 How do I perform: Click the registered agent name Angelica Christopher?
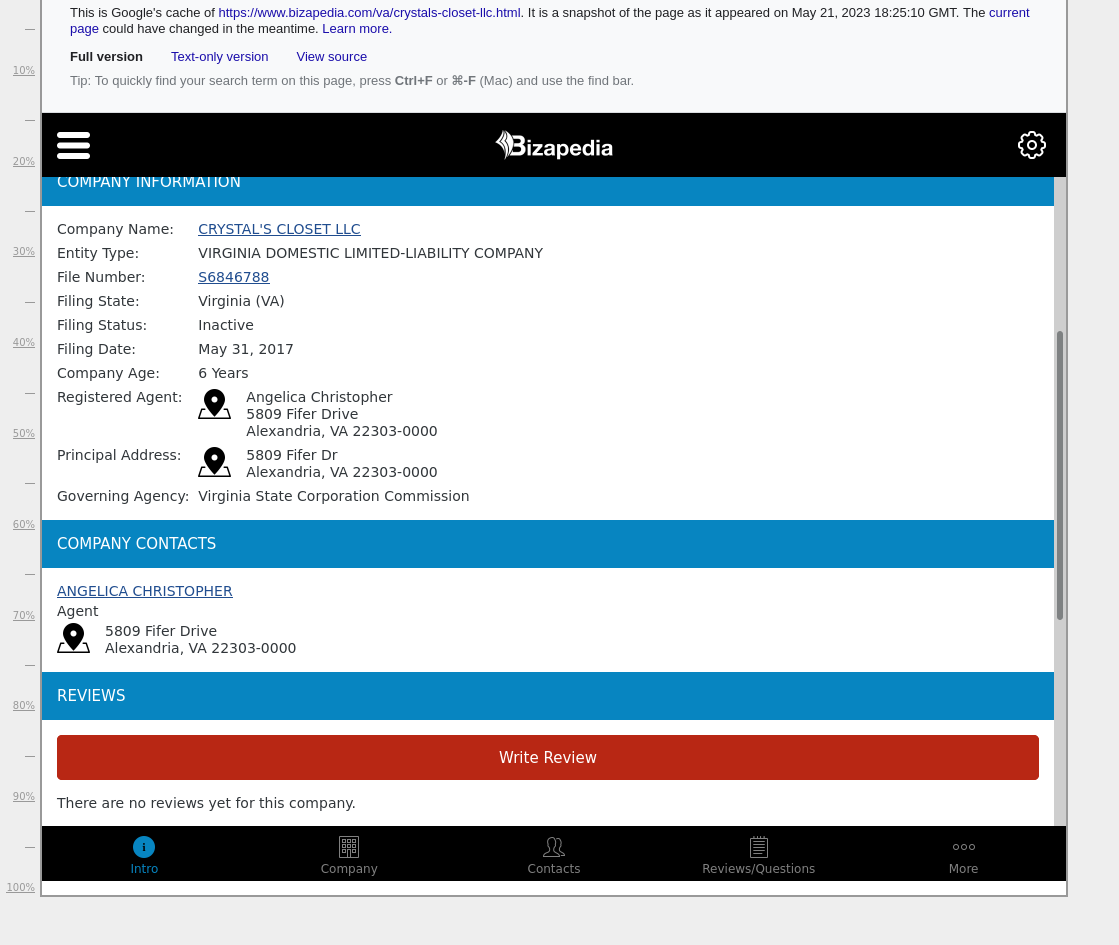319,397
